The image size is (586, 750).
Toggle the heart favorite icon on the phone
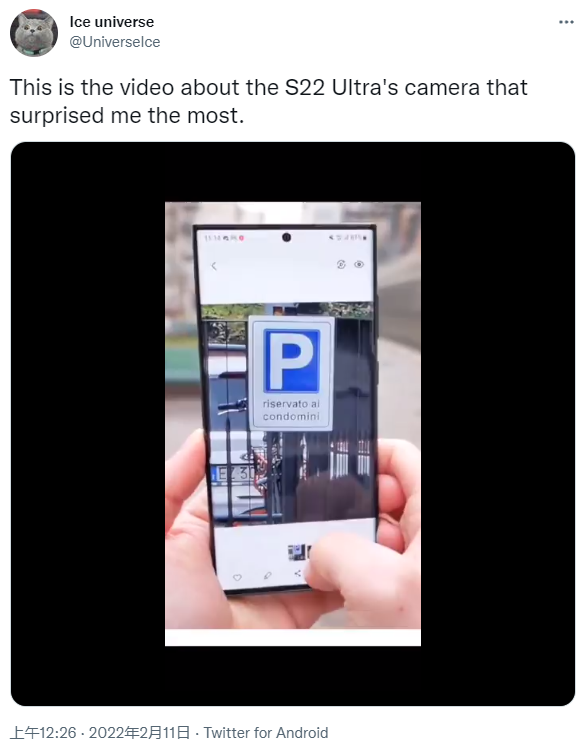click(237, 577)
